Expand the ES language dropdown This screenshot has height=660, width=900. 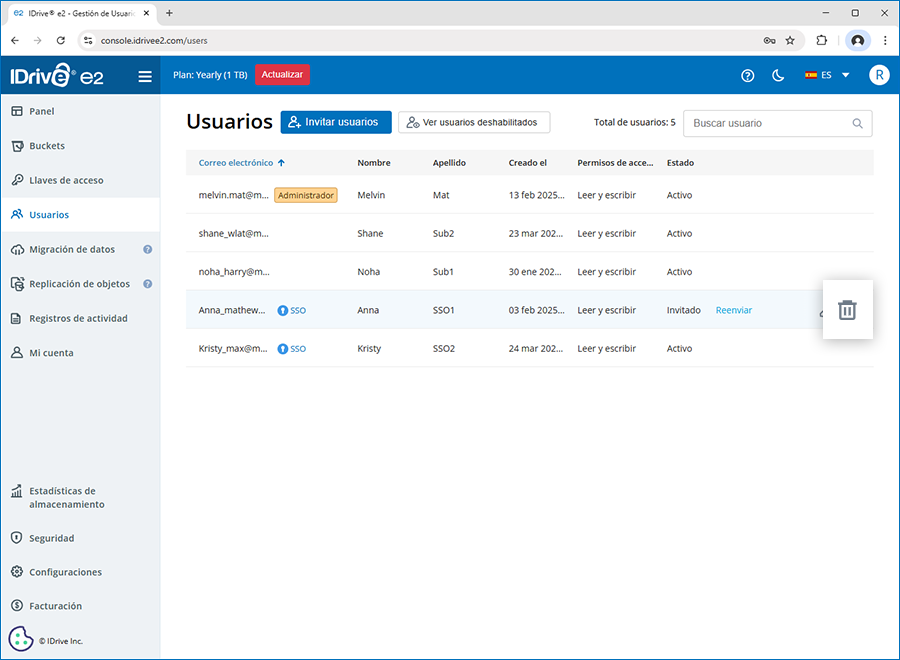(827, 76)
